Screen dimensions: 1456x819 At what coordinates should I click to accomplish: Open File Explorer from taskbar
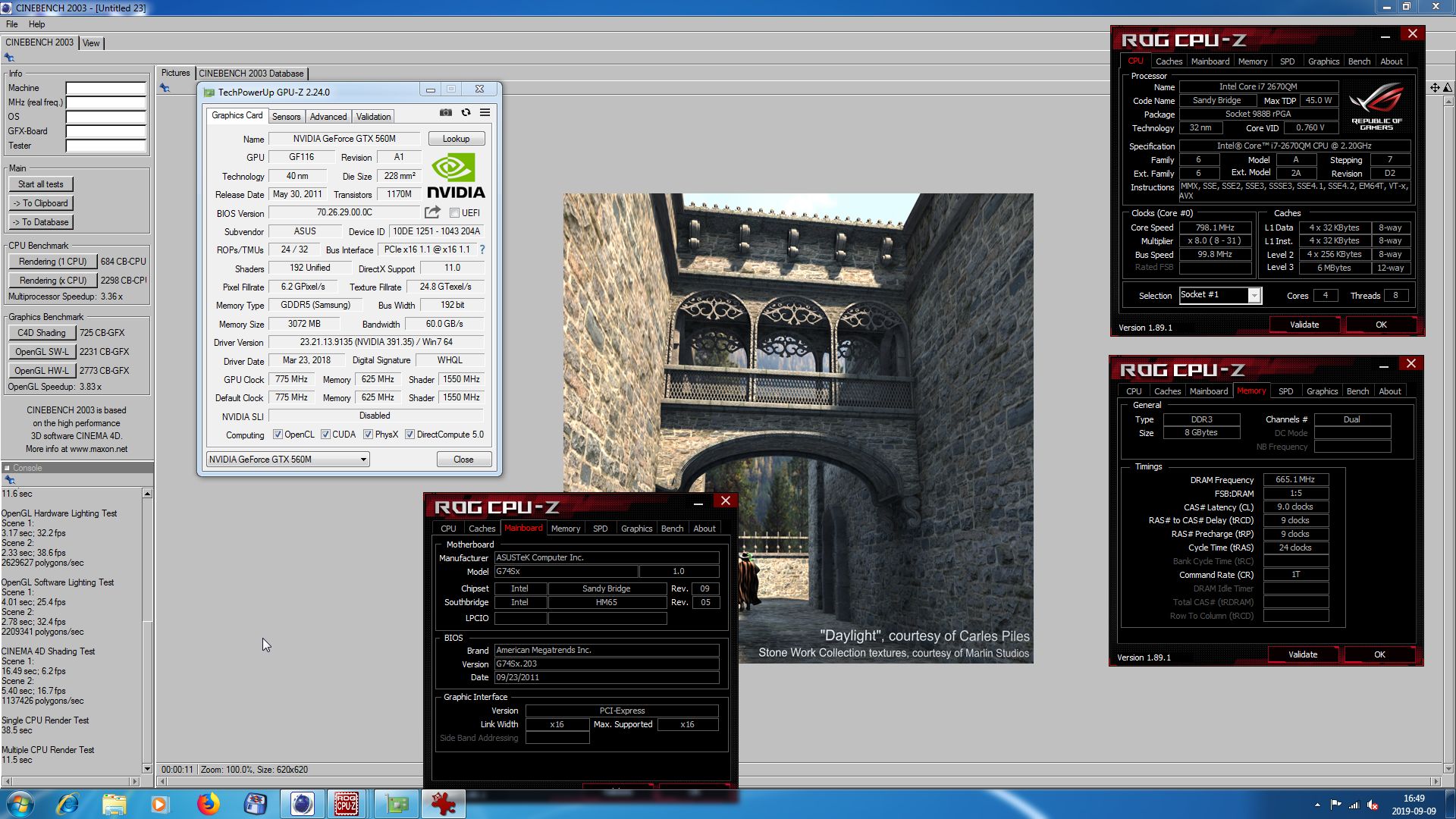[x=114, y=804]
